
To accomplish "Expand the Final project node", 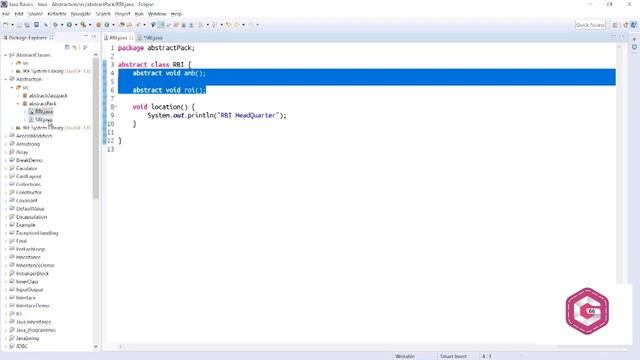I will coord(6,241).
